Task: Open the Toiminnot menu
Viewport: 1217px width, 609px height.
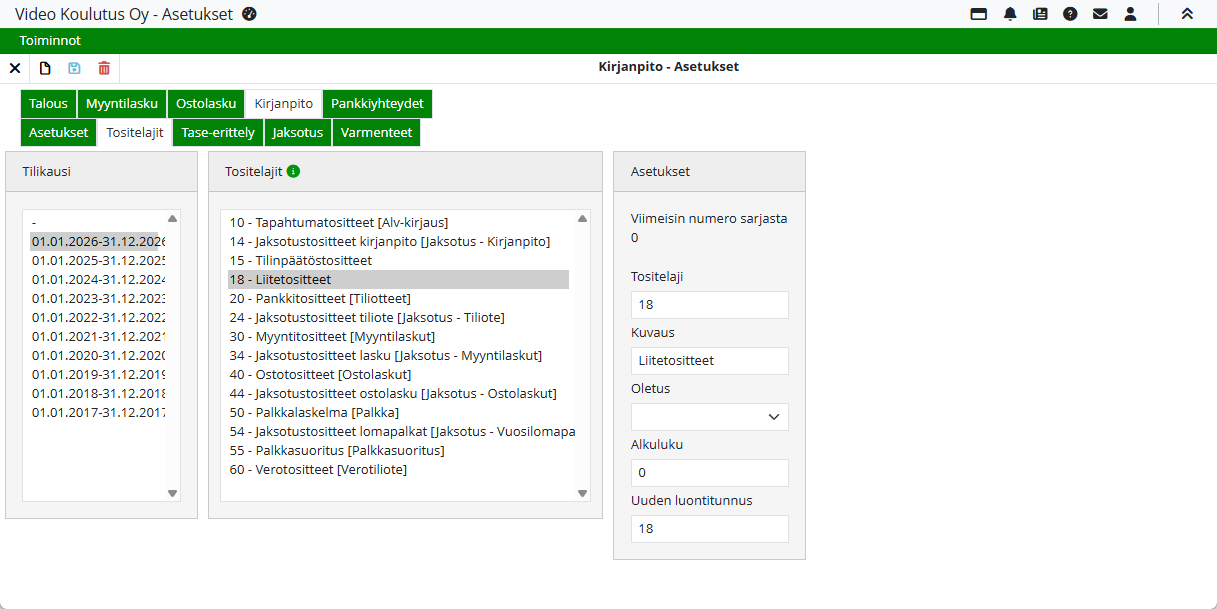Action: tap(50, 41)
